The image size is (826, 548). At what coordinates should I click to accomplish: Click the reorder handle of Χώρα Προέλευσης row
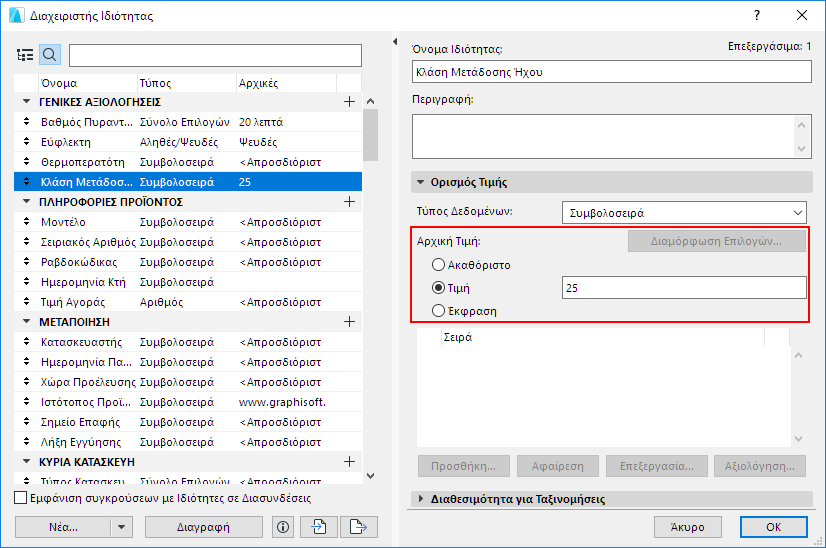click(26, 382)
